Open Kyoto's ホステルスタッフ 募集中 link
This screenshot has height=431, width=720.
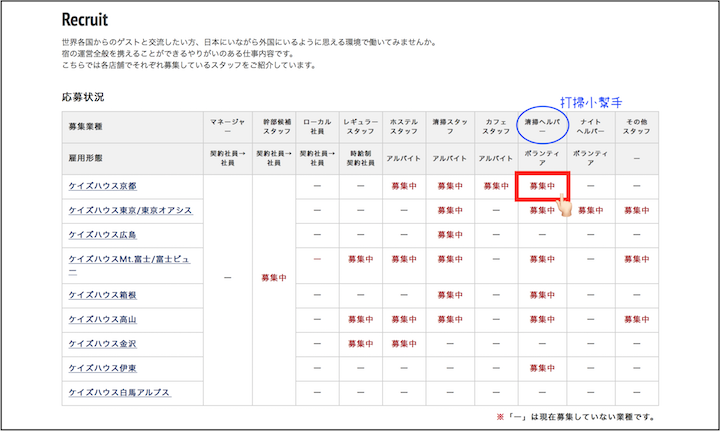[404, 187]
